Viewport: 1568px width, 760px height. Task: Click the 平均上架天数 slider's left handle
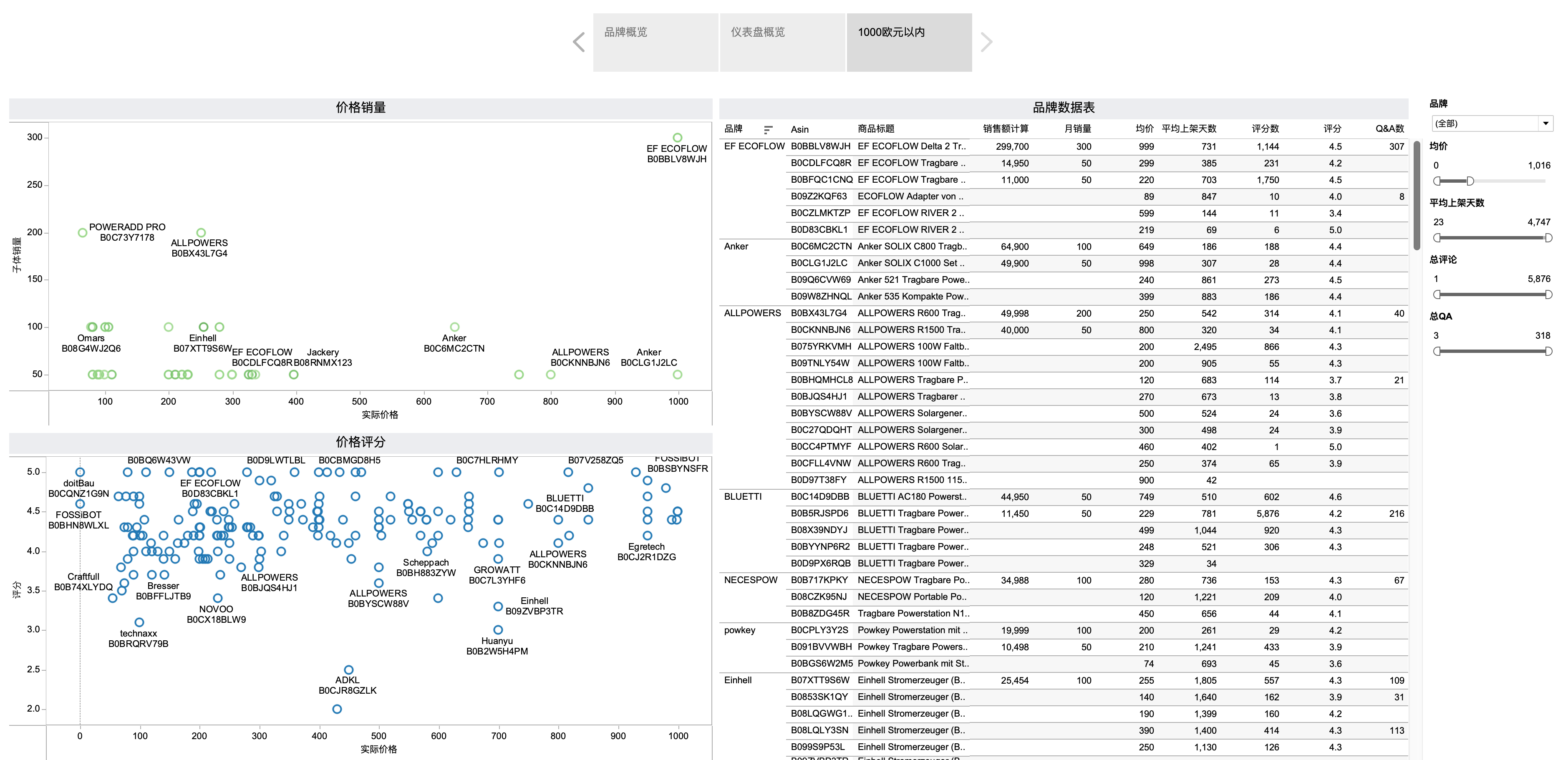[x=1437, y=237]
